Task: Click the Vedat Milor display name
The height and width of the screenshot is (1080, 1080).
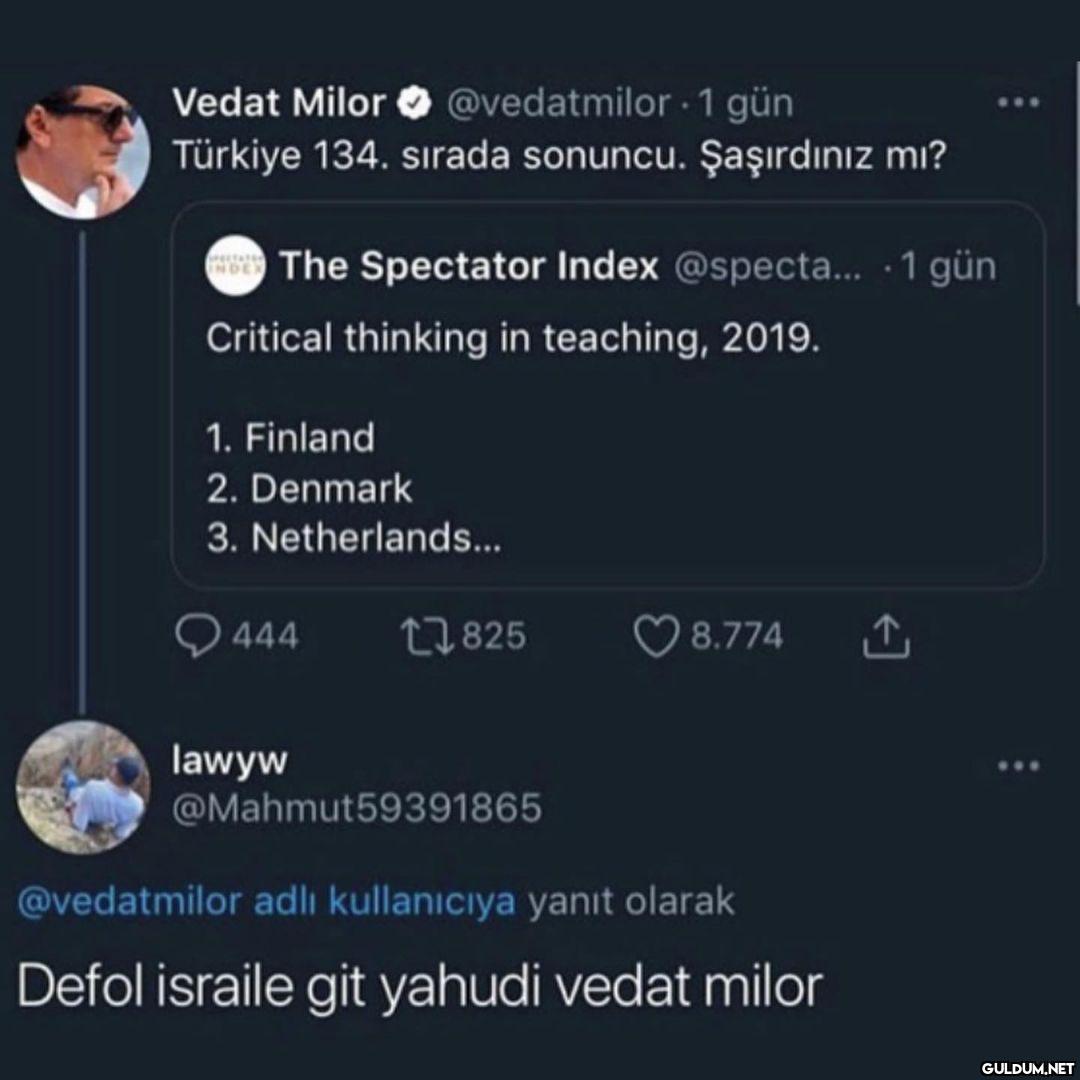Action: coord(279,102)
